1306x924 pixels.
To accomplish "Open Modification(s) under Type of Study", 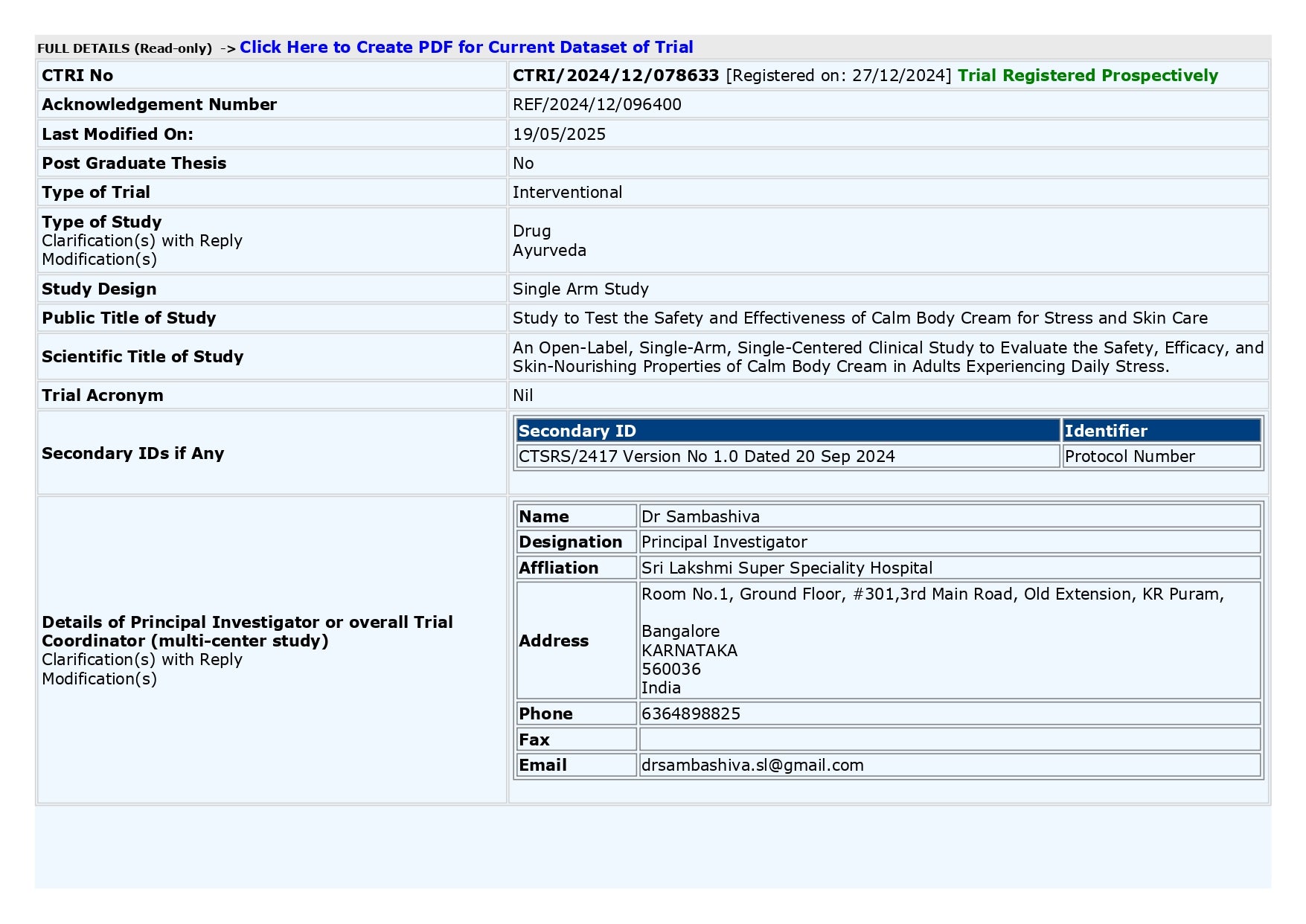I will click(x=99, y=260).
